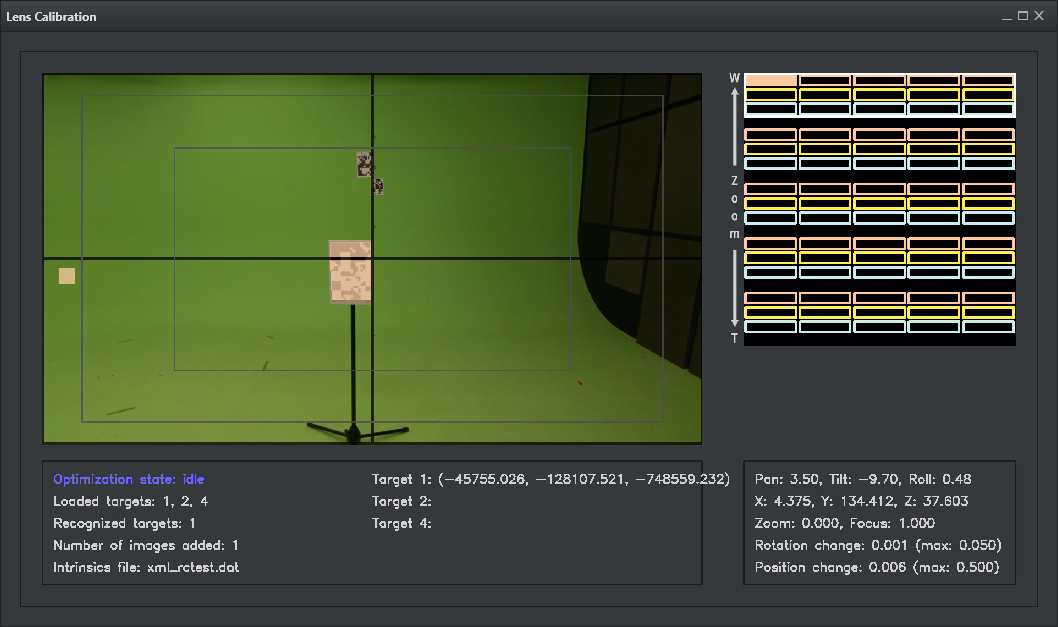Screen dimensions: 1058x627
Task: Click the lower small coded marker in preview
Action: [379, 186]
